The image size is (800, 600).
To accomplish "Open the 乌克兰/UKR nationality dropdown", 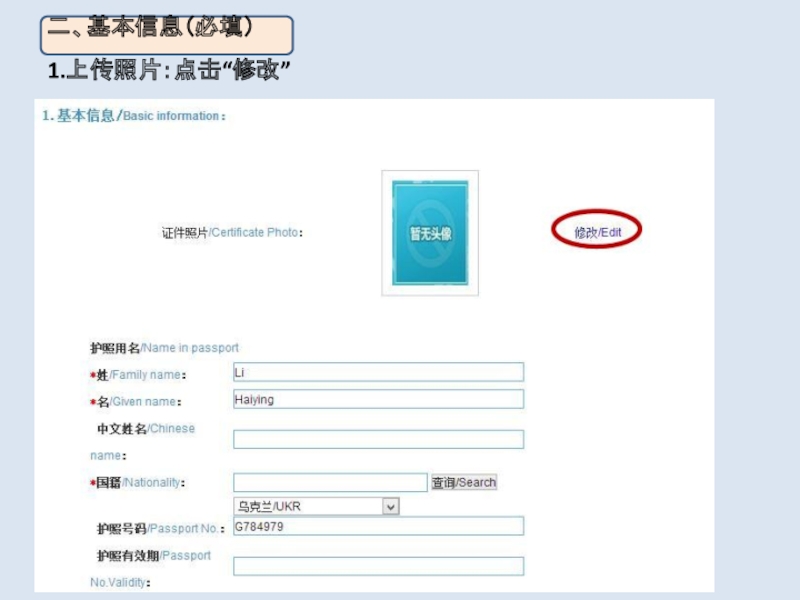I will point(316,507).
